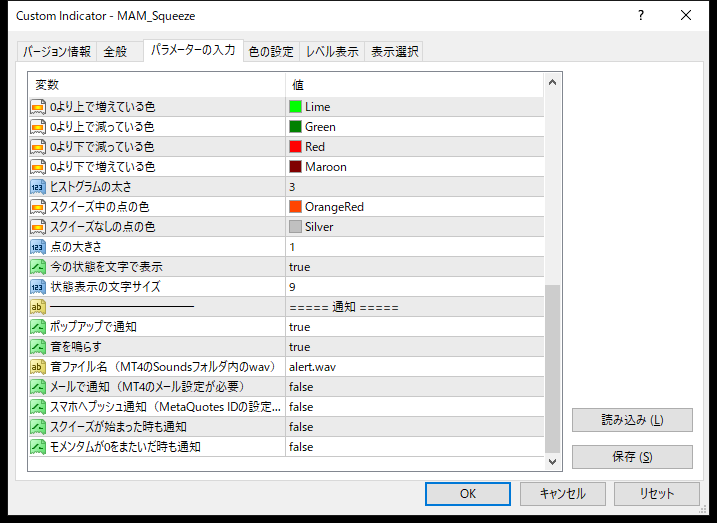Viewport: 717px width, 523px height.
Task: Toggle the false value of スクイーズが始まった時も通知
Action: tap(415, 427)
